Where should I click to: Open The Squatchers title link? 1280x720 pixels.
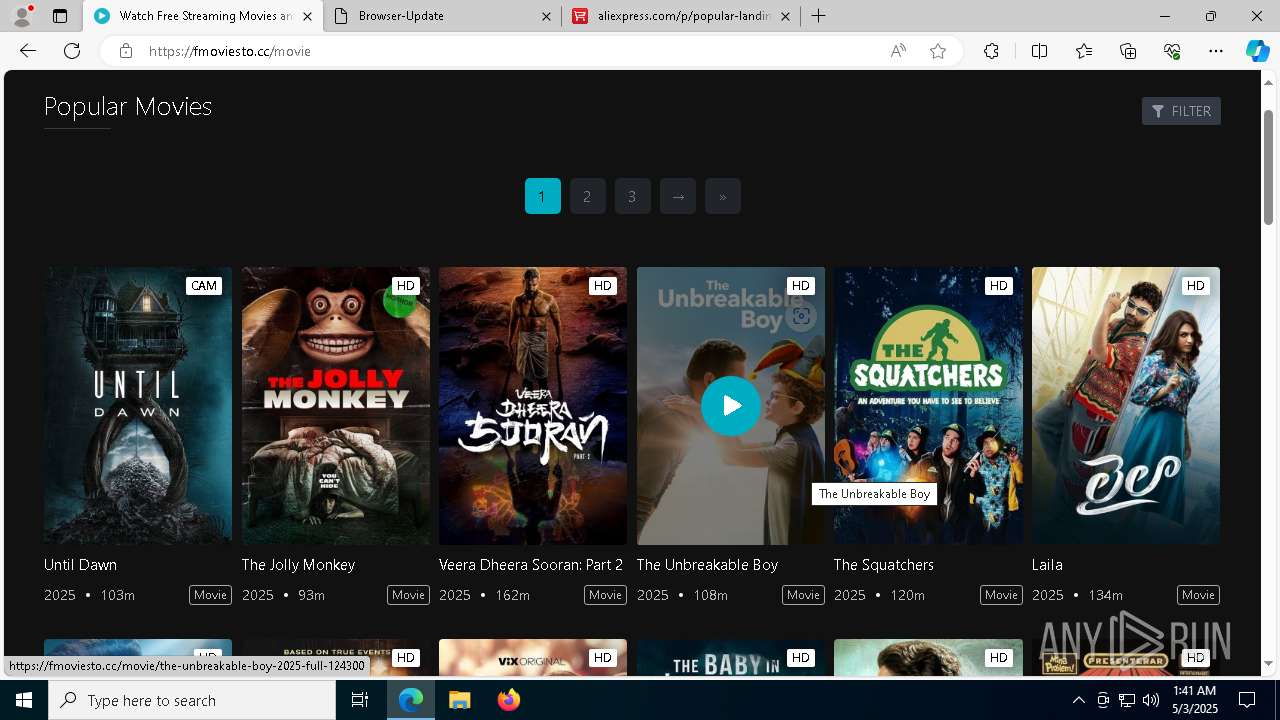point(884,565)
